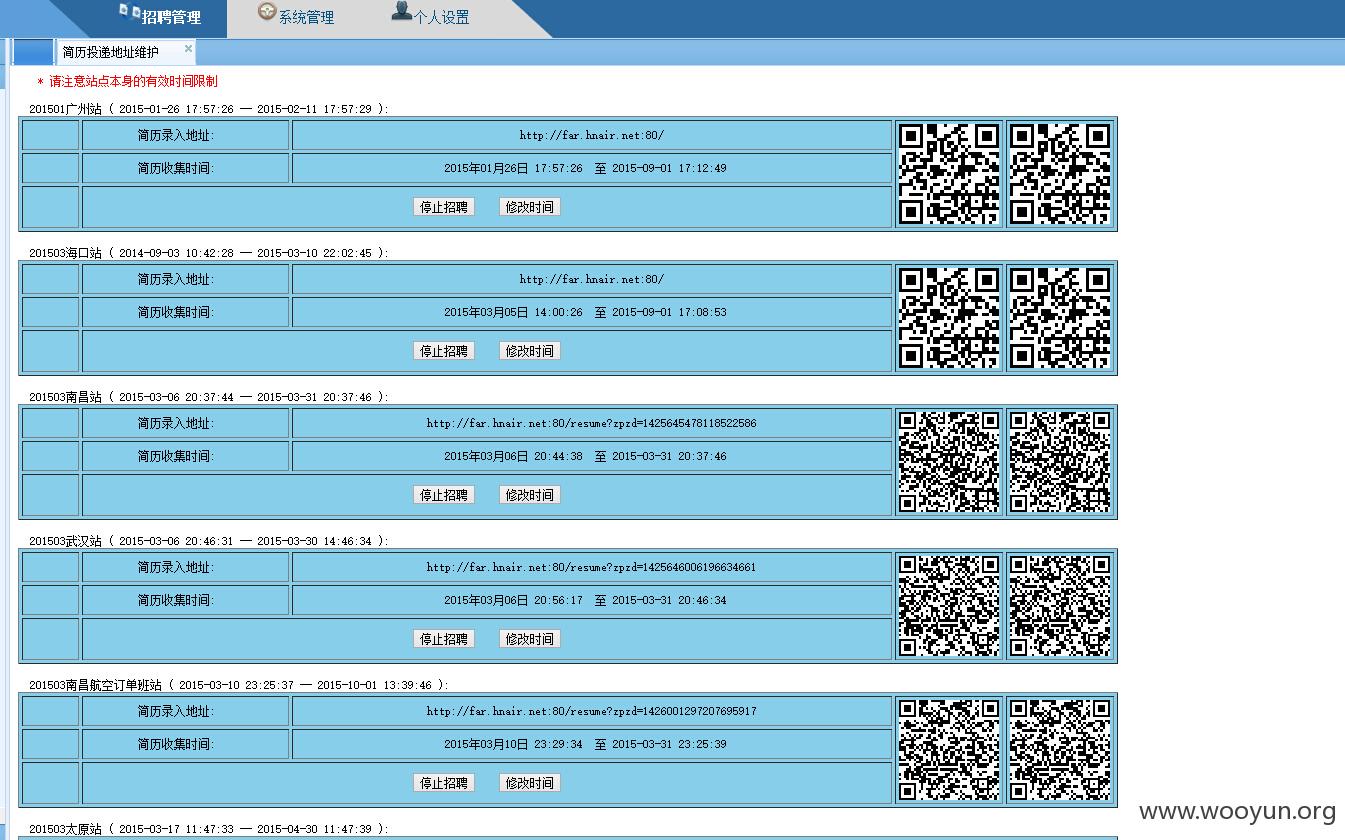The height and width of the screenshot is (840, 1345).
Task: Open the 系统管理 top menu
Action: [x=306, y=17]
